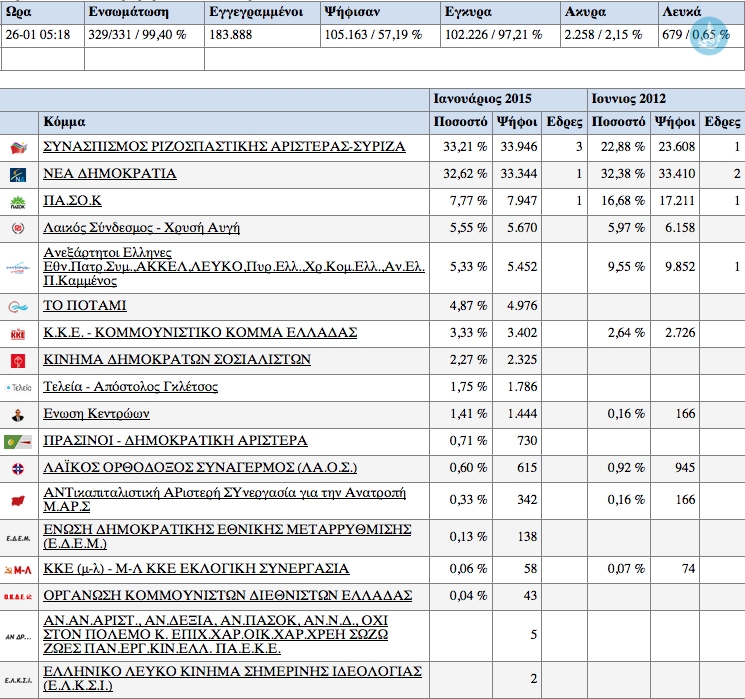Click the AN.ΔP... party logo
The image size is (745, 699).
18,636
